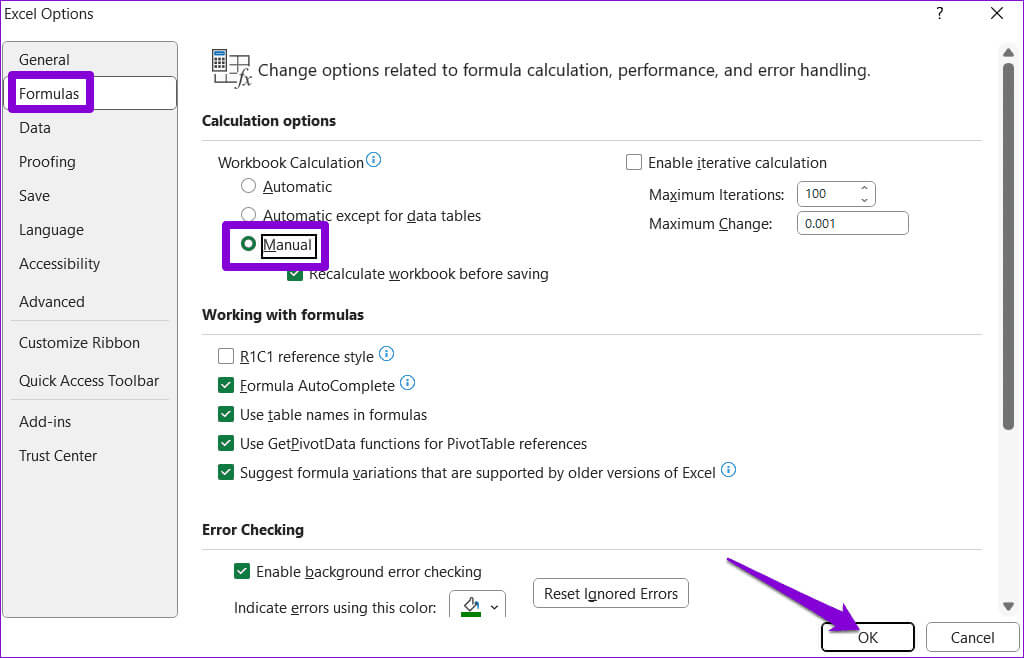Image resolution: width=1024 pixels, height=658 pixels.
Task: Uncheck Recalculate workbook before saving
Action: [295, 273]
